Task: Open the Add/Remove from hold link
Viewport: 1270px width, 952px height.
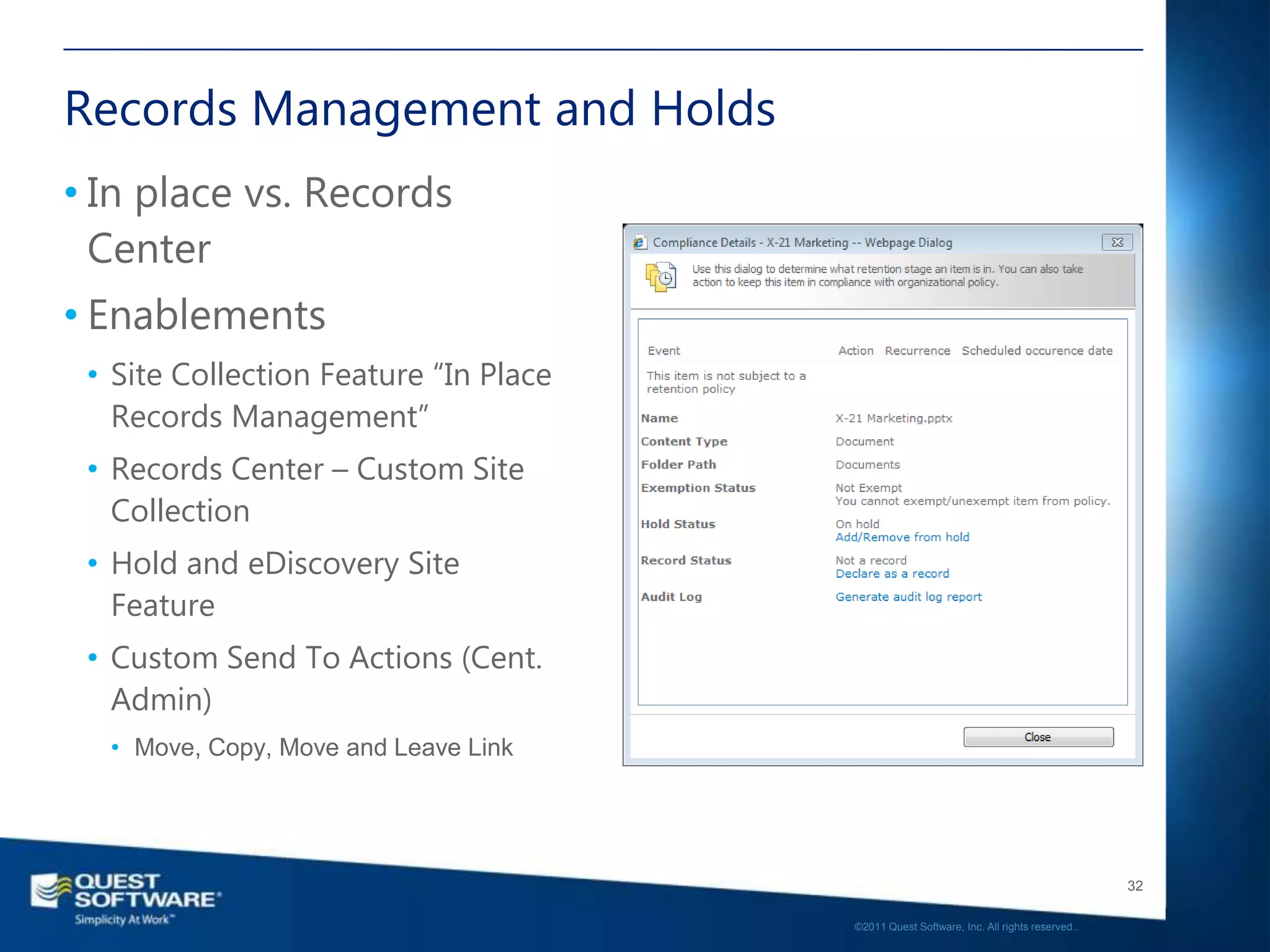Action: click(x=902, y=537)
